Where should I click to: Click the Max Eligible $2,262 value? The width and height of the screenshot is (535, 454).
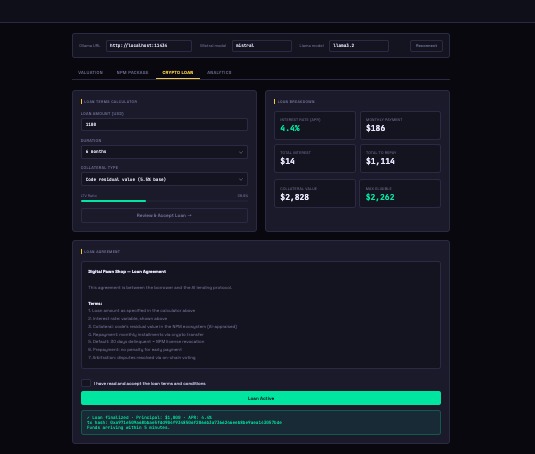point(380,197)
